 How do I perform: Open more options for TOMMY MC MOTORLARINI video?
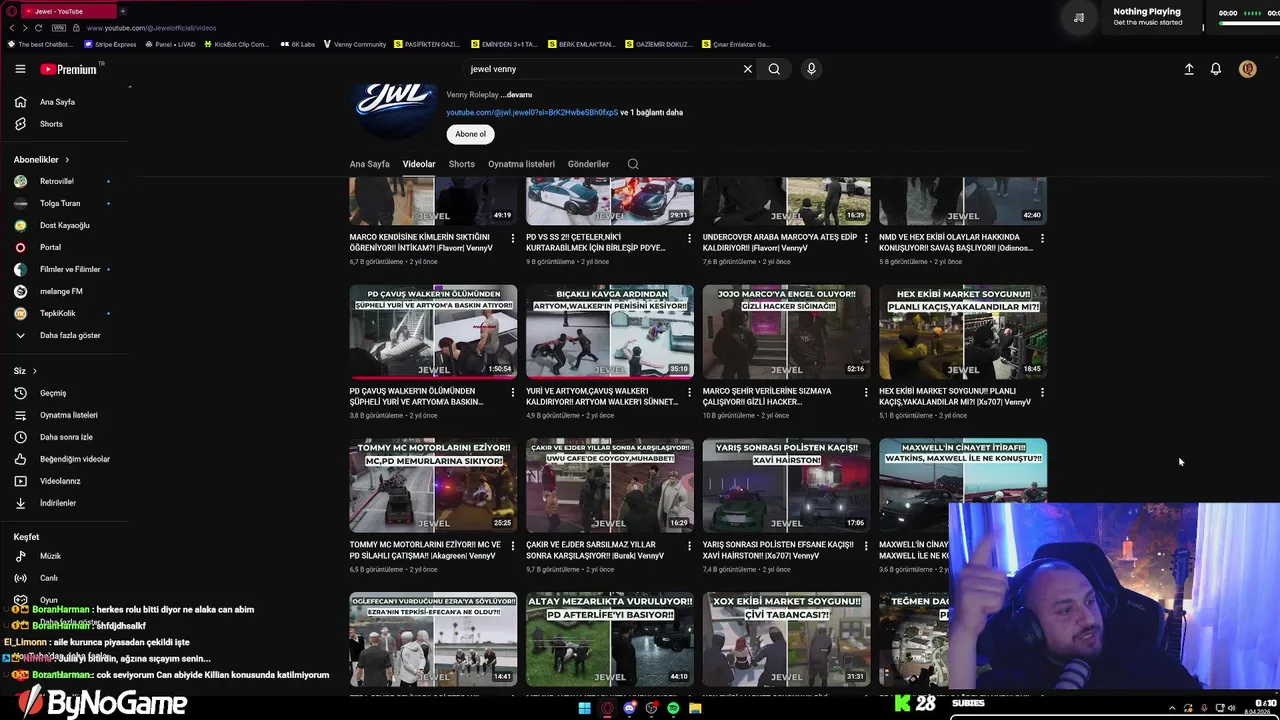pos(512,547)
